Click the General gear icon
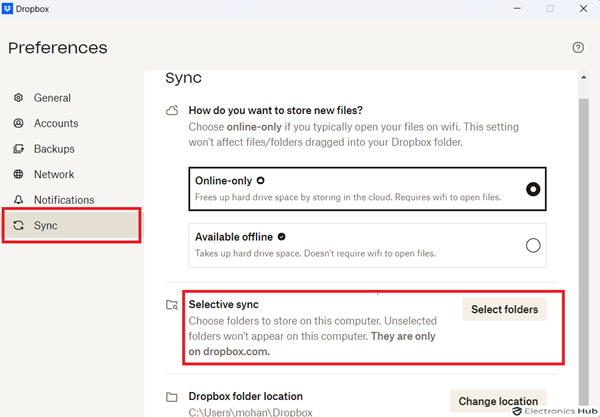Screen dimensions: 600x417 pos(18,98)
